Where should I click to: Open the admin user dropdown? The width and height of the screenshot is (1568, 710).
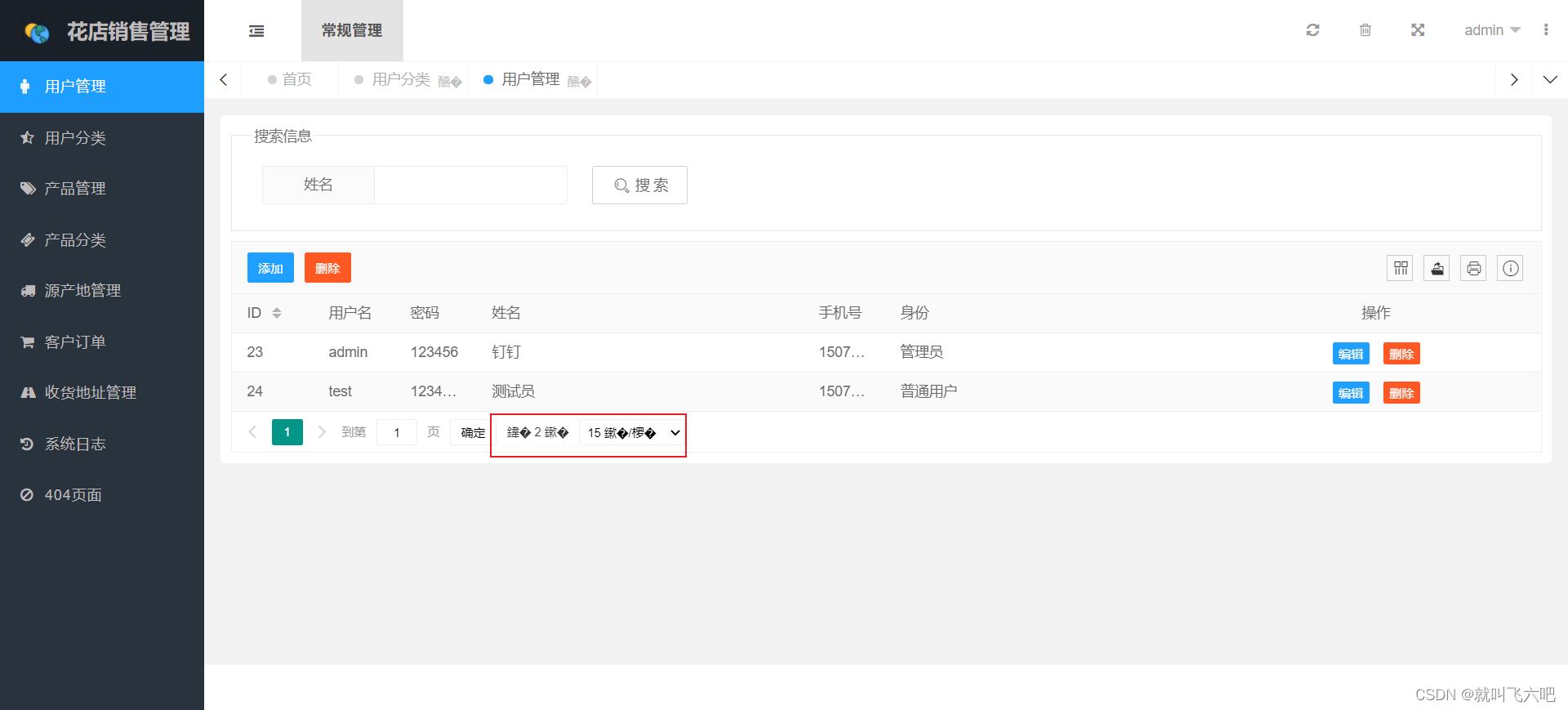[1492, 30]
